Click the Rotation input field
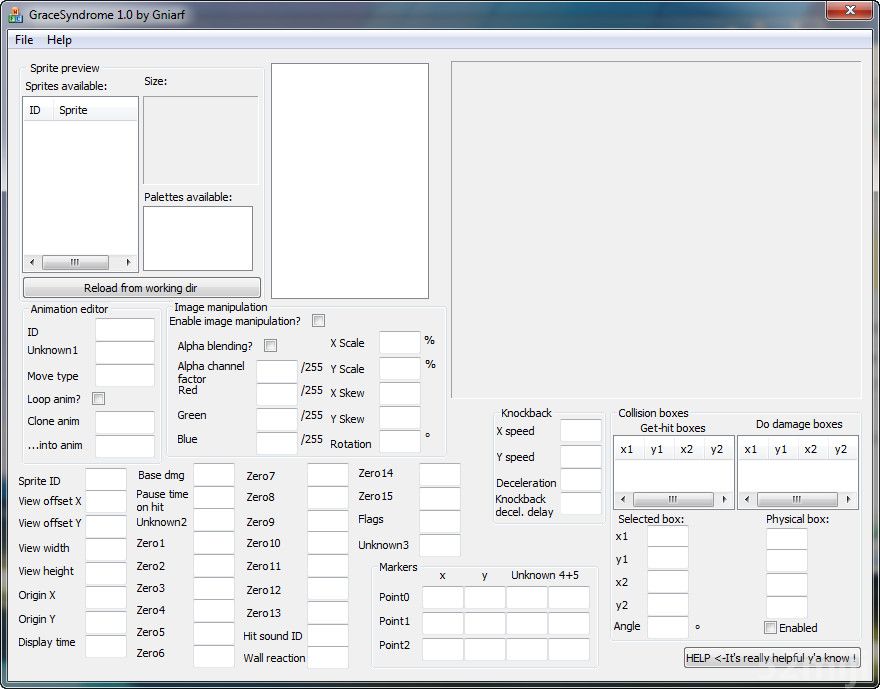The image size is (880, 689). 399,442
